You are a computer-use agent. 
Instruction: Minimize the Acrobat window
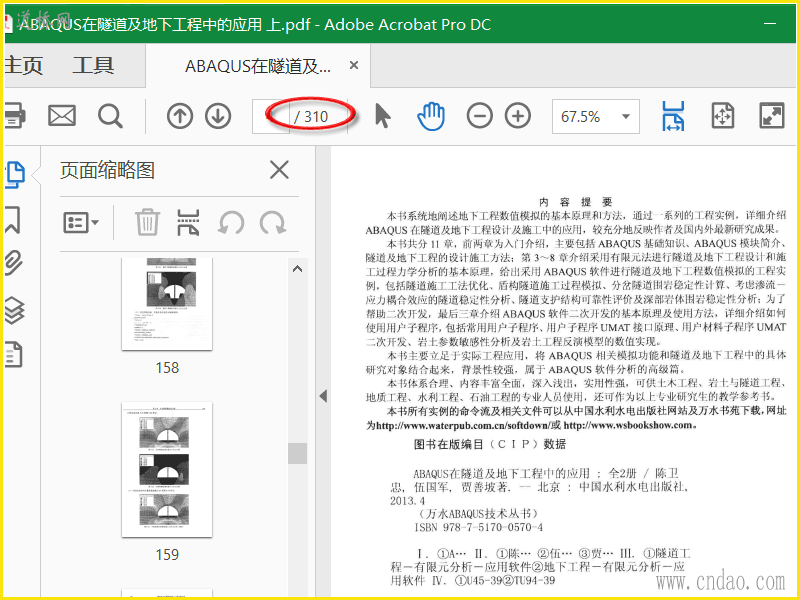pyautogui.click(x=770, y=23)
